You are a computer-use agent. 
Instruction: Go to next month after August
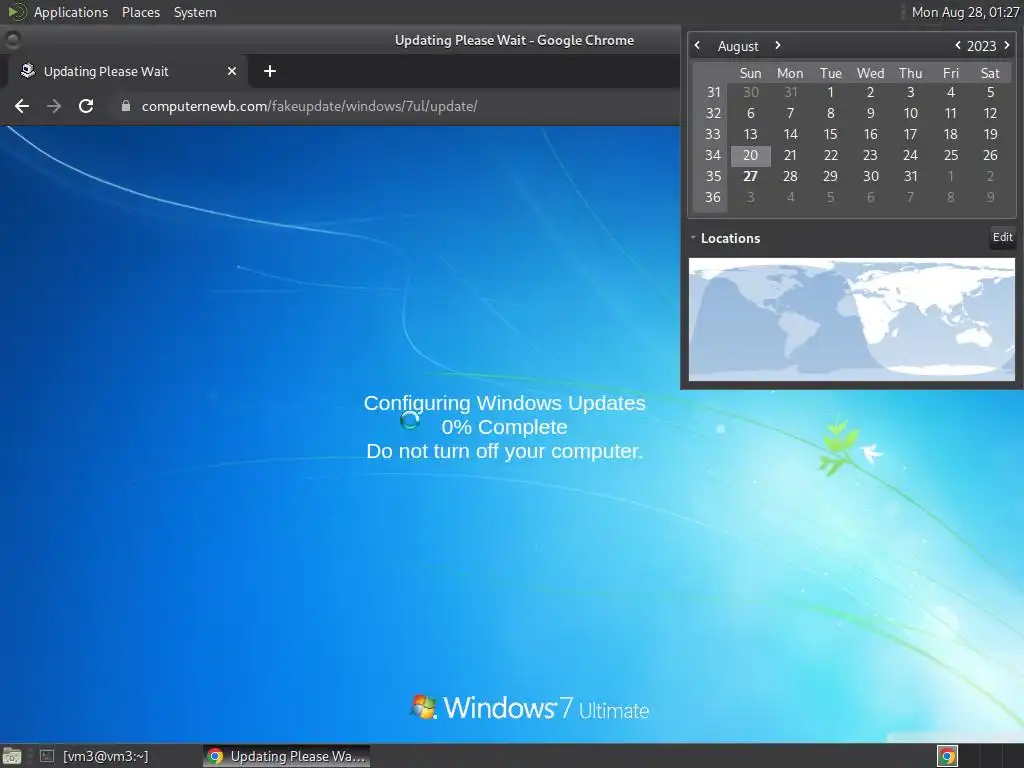pos(777,45)
